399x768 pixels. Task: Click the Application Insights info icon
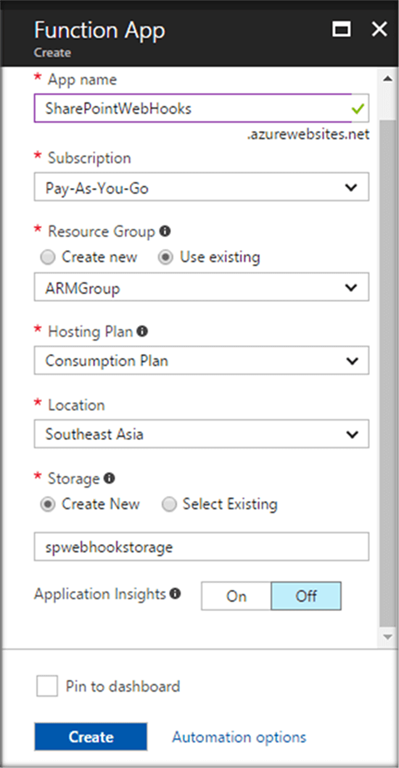(x=175, y=594)
